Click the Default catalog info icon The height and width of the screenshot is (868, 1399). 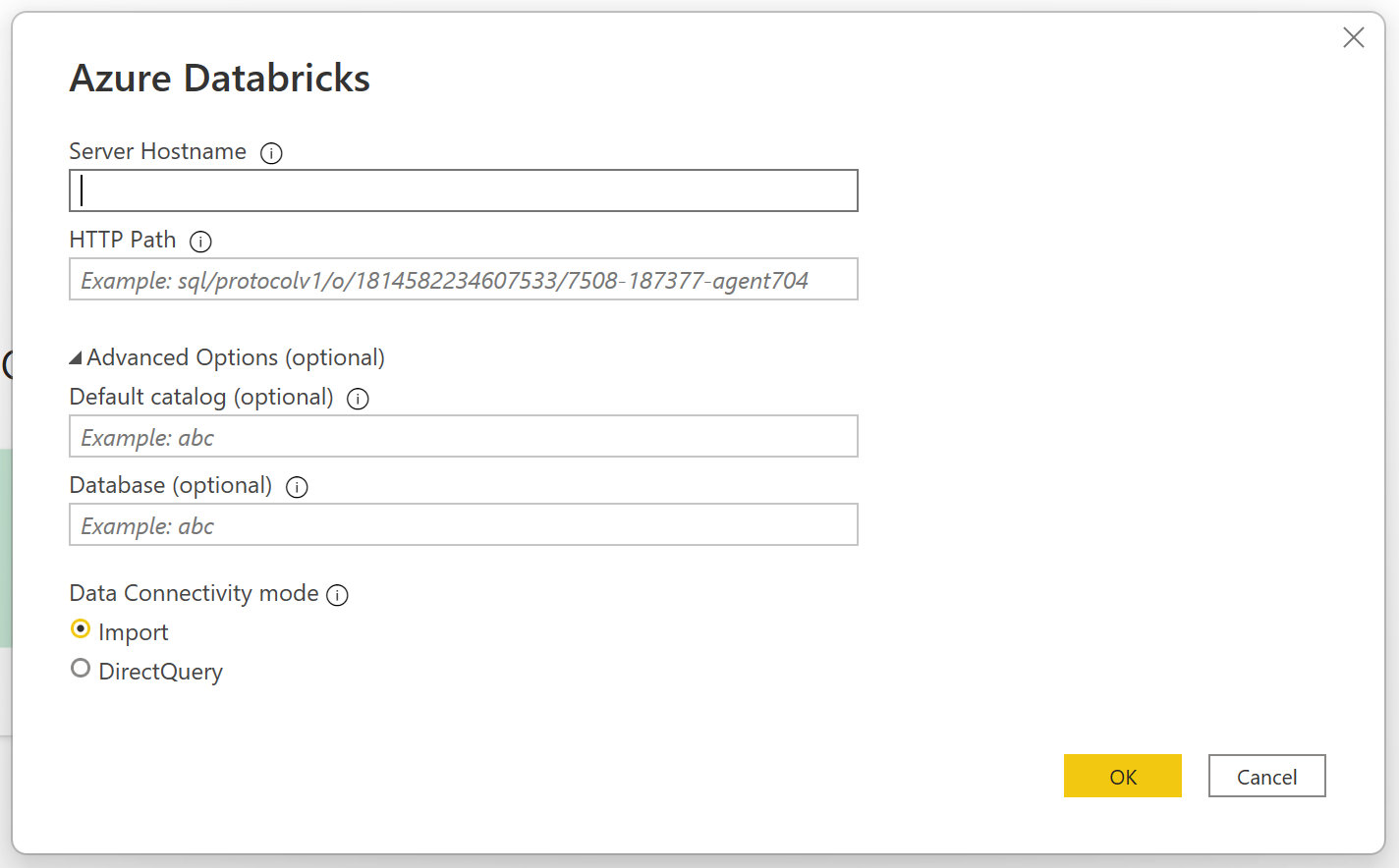click(x=358, y=398)
